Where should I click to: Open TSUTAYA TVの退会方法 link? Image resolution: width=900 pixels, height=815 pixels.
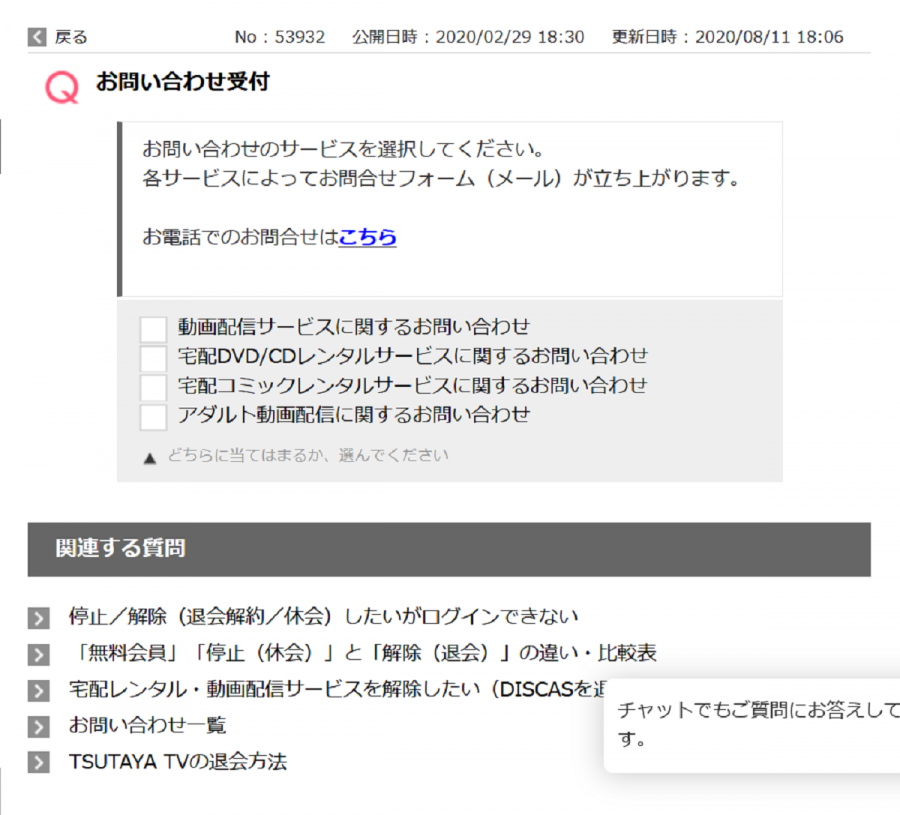178,762
